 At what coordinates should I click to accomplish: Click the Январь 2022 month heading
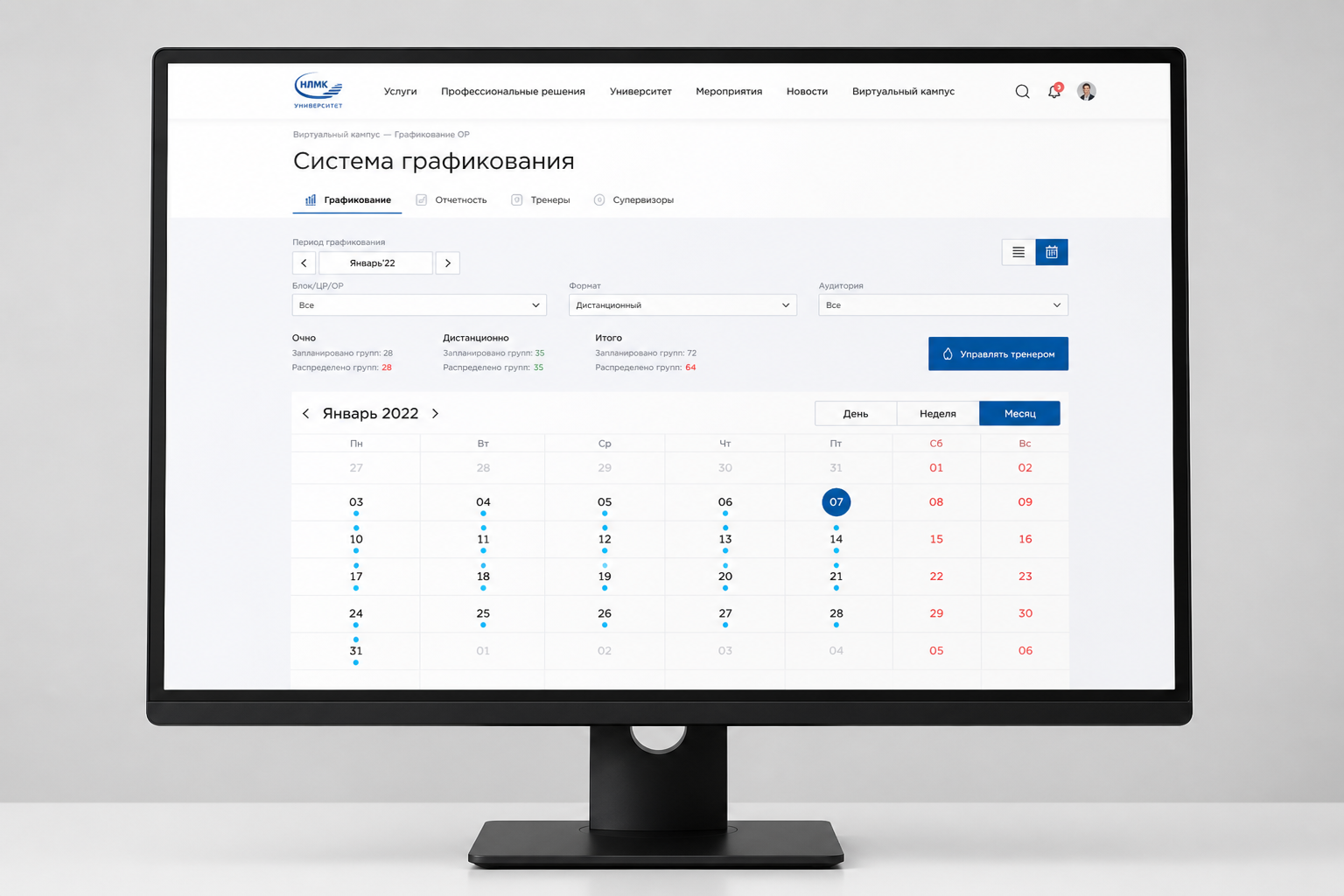(x=370, y=413)
